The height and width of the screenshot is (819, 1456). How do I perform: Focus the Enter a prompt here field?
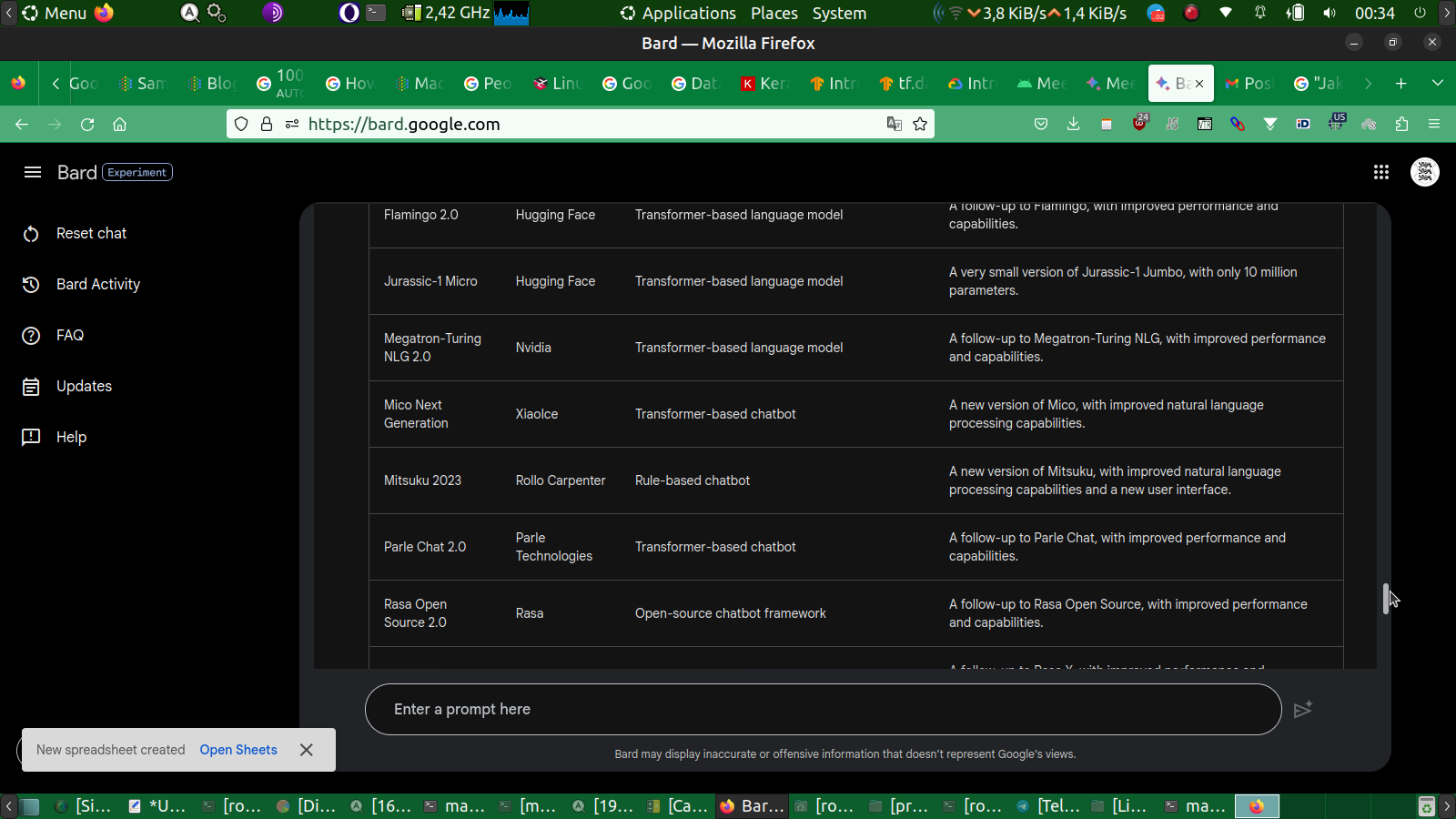[x=823, y=709]
